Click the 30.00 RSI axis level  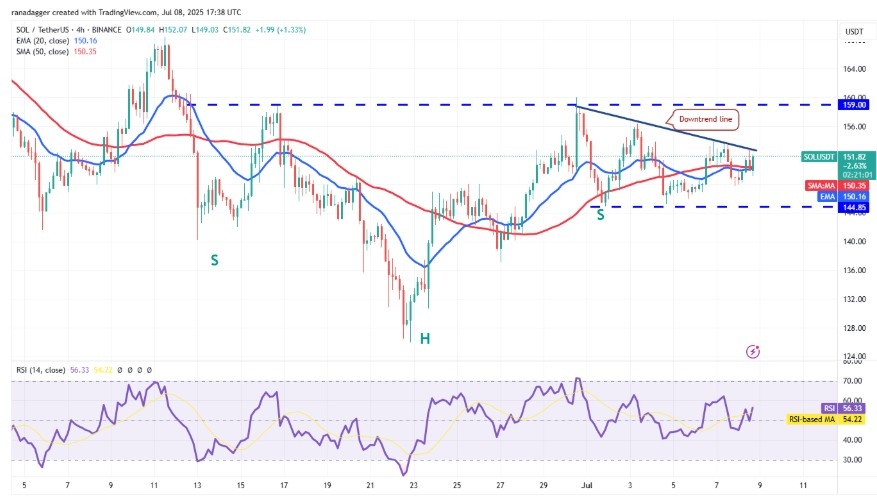(852, 460)
